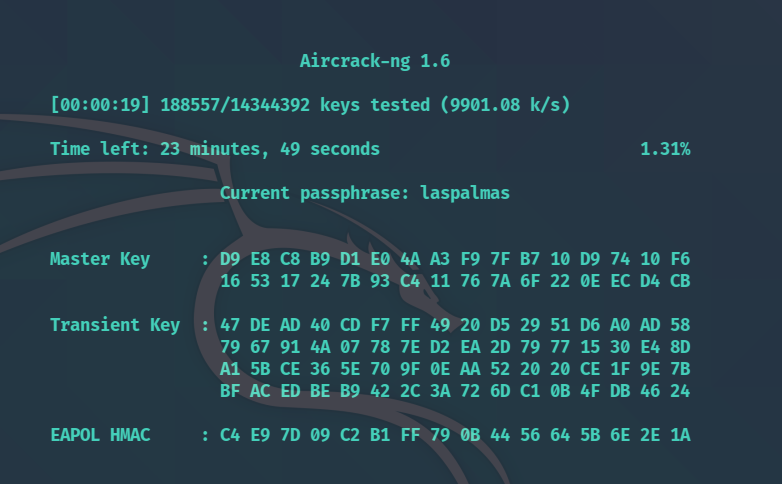Image resolution: width=782 pixels, height=484 pixels.
Task: Click the 23 minutes, 49 seconds text
Action: (x=270, y=149)
